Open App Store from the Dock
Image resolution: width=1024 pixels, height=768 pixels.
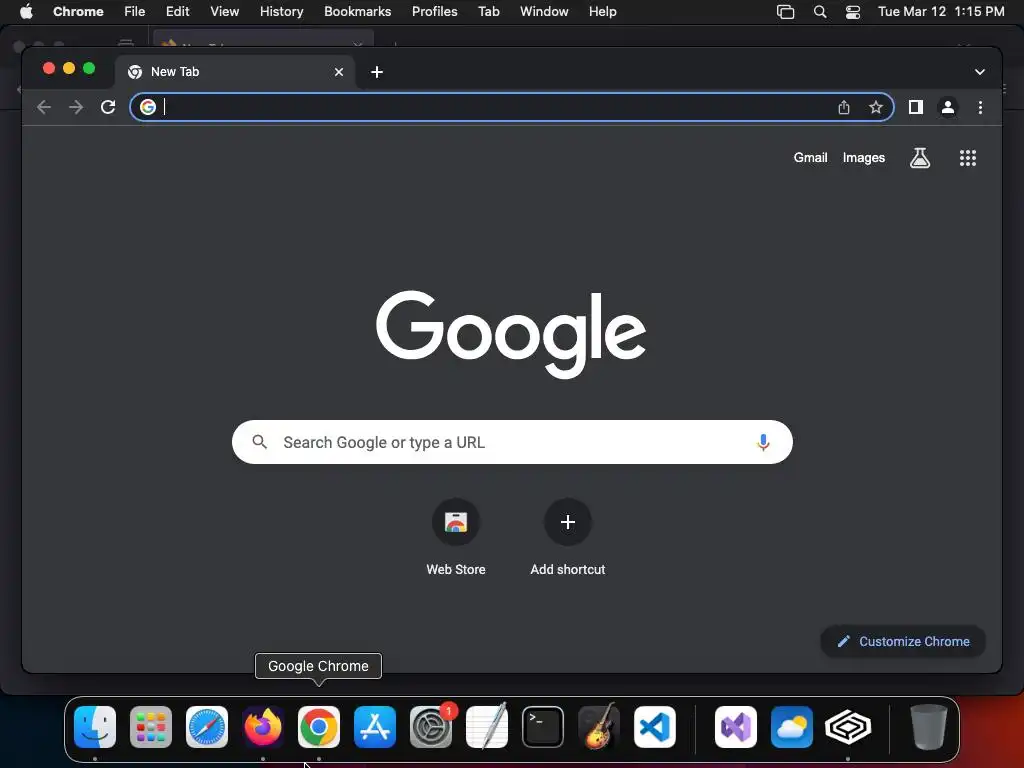375,726
